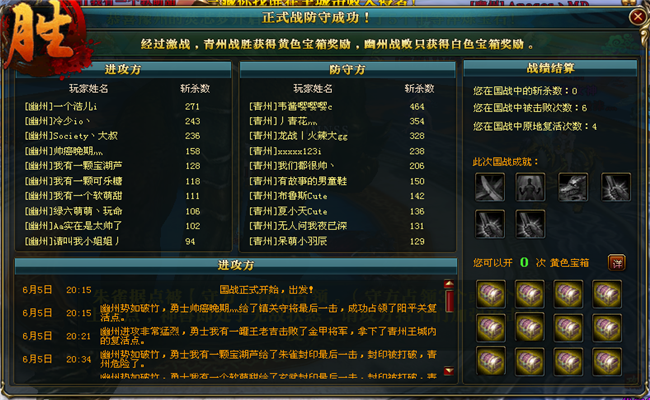The width and height of the screenshot is (650, 400).
Task: Select the first-row glowing dagger achievement icon
Action: tap(616, 187)
